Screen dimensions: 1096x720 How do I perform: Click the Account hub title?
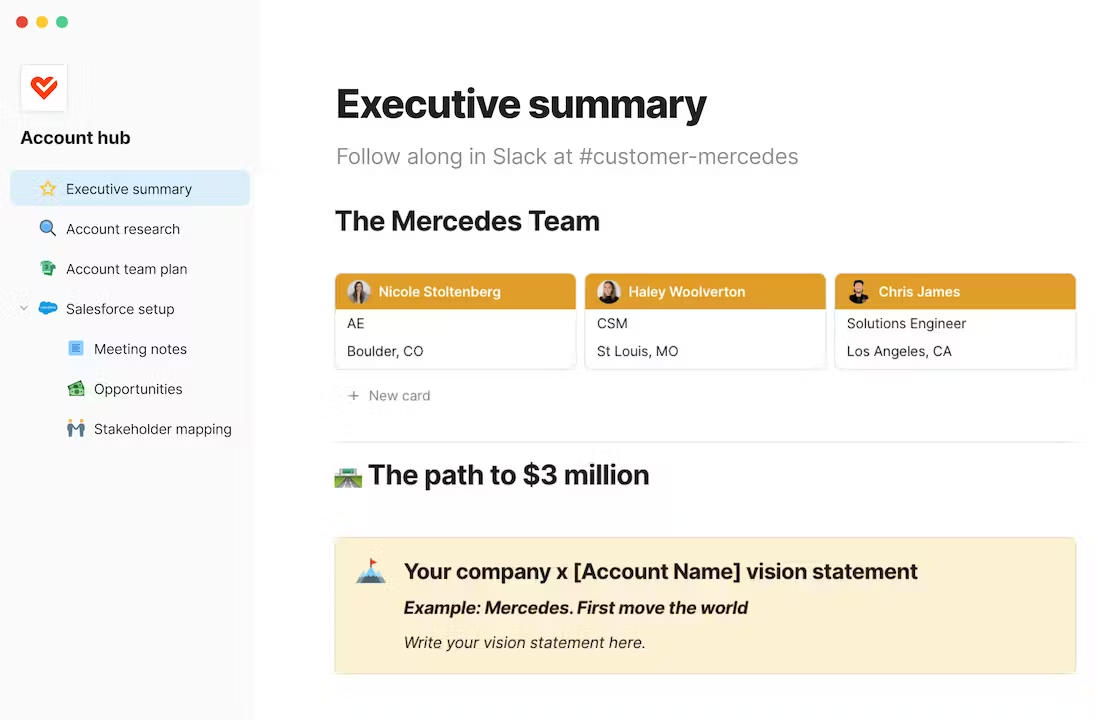coord(75,138)
